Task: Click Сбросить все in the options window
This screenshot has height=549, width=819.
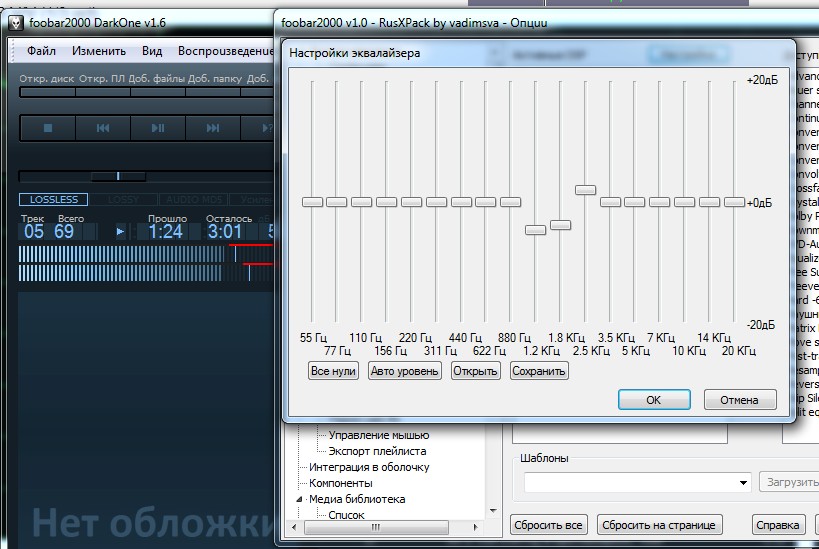Action: [548, 525]
